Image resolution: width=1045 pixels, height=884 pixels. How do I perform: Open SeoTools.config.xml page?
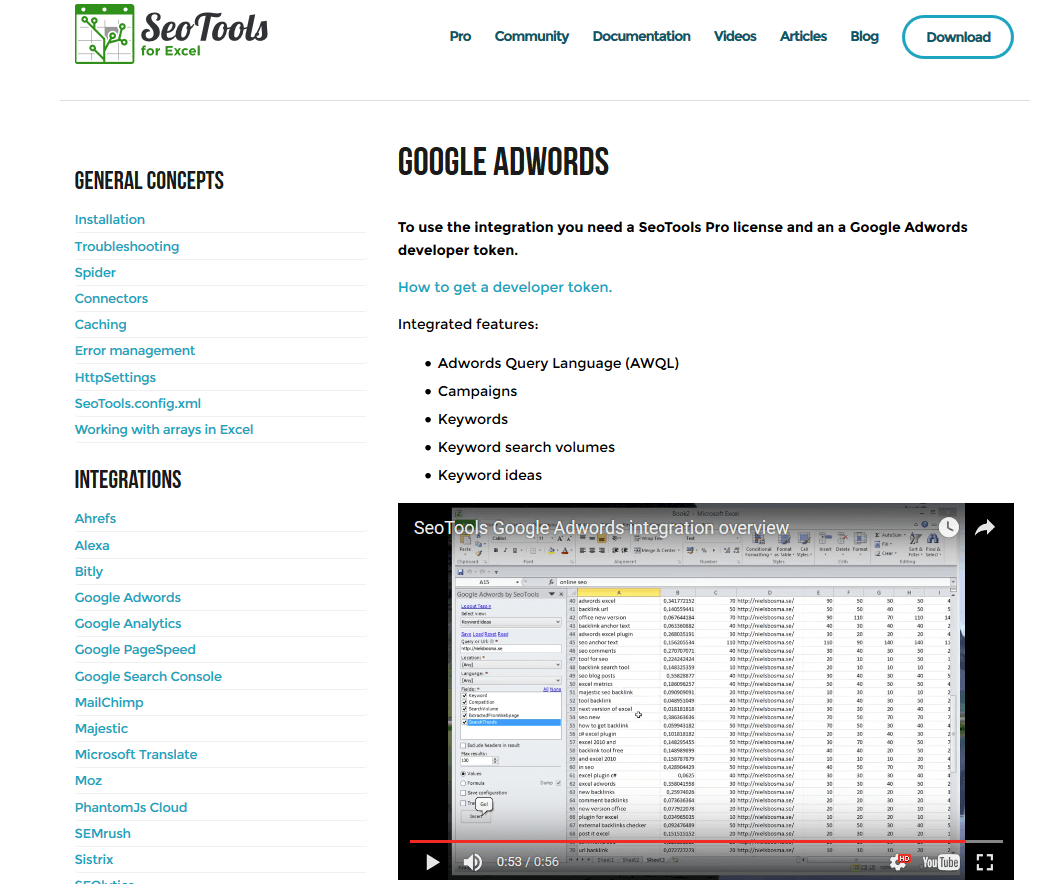pos(138,403)
